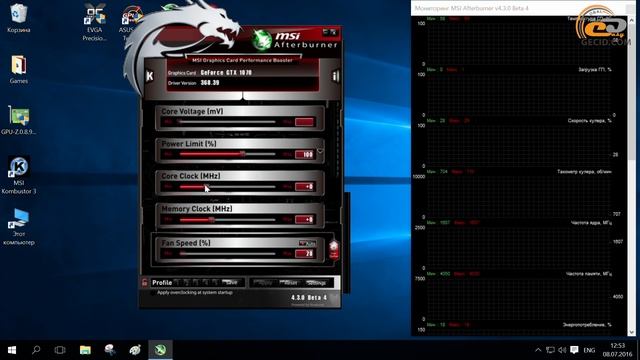The image size is (640, 360).
Task: Click the Core Clock slider track
Action: (227, 187)
